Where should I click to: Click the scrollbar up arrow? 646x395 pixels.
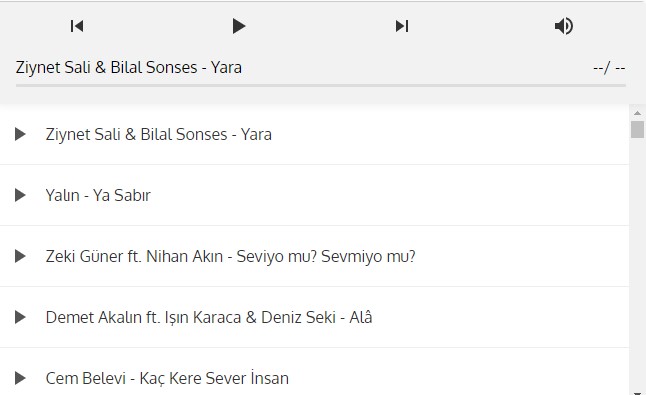[x=637, y=113]
